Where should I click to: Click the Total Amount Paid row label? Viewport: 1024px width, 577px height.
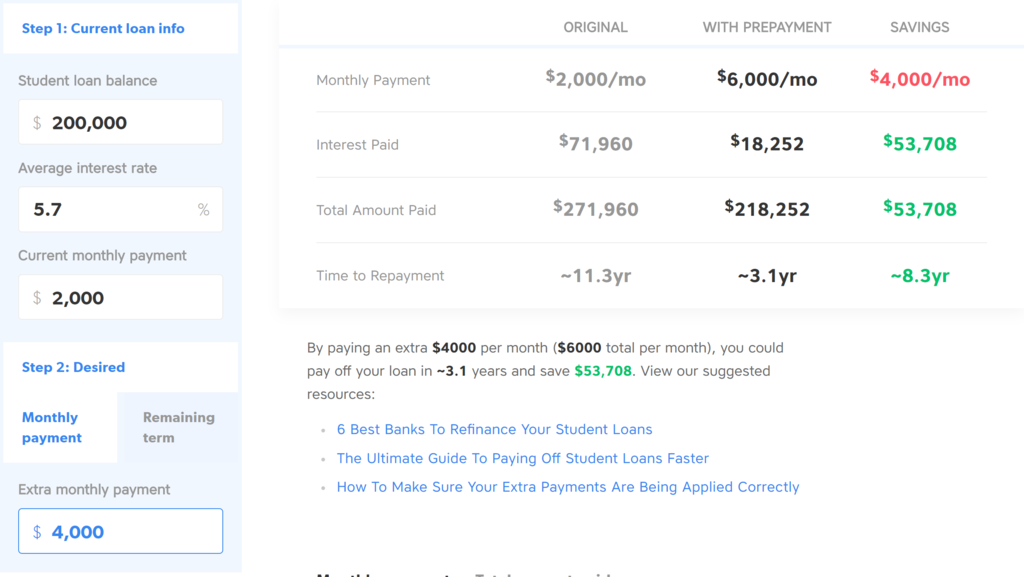tap(376, 210)
